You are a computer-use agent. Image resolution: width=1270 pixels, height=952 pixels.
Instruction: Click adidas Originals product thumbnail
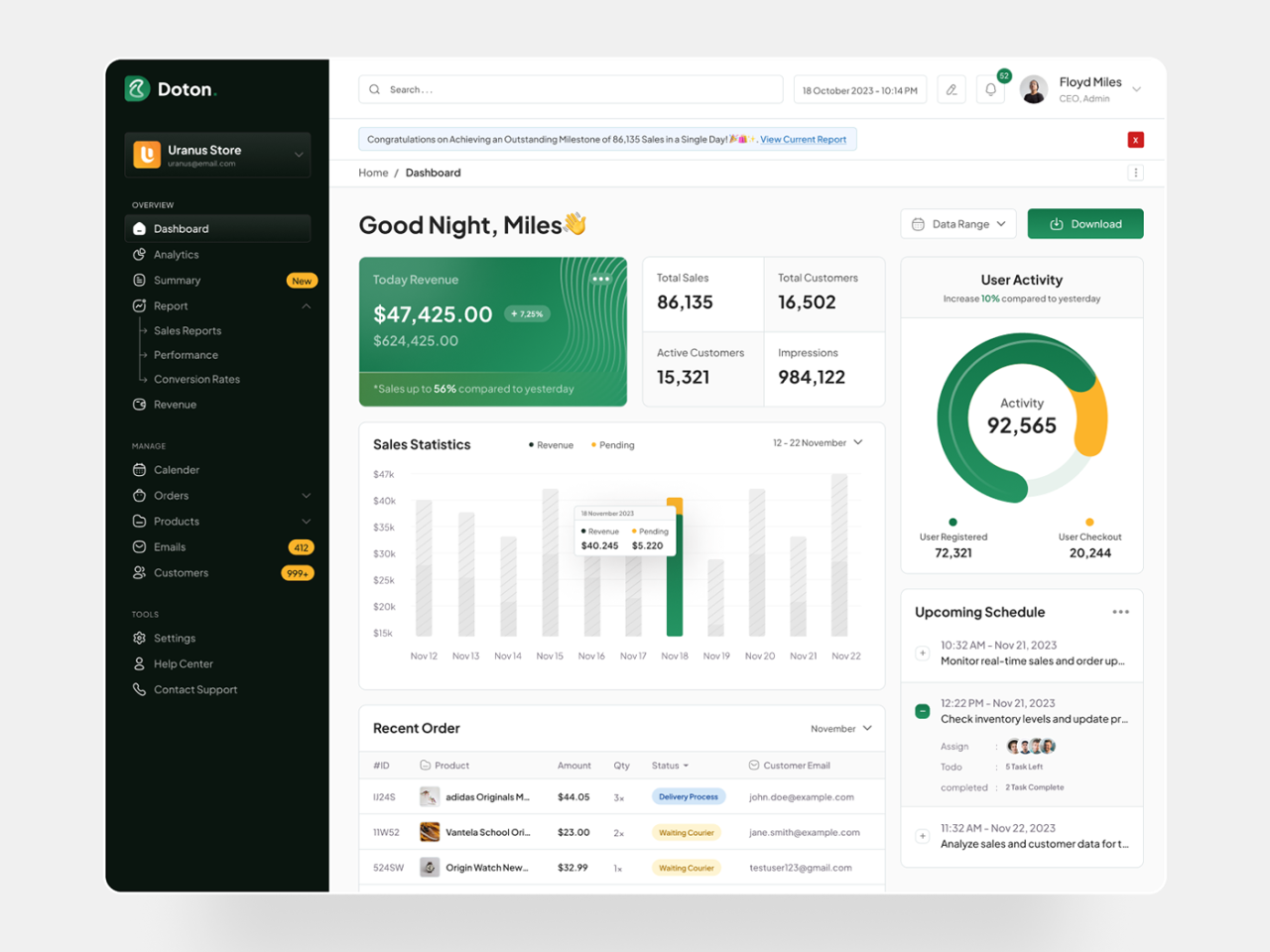coord(430,797)
